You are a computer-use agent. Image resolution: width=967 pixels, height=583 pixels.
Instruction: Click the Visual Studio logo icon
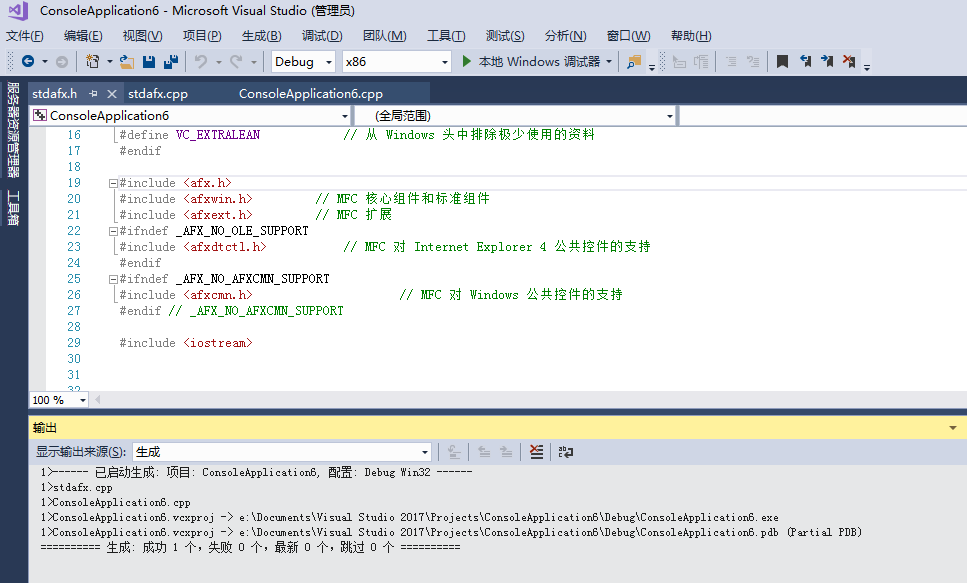18,10
